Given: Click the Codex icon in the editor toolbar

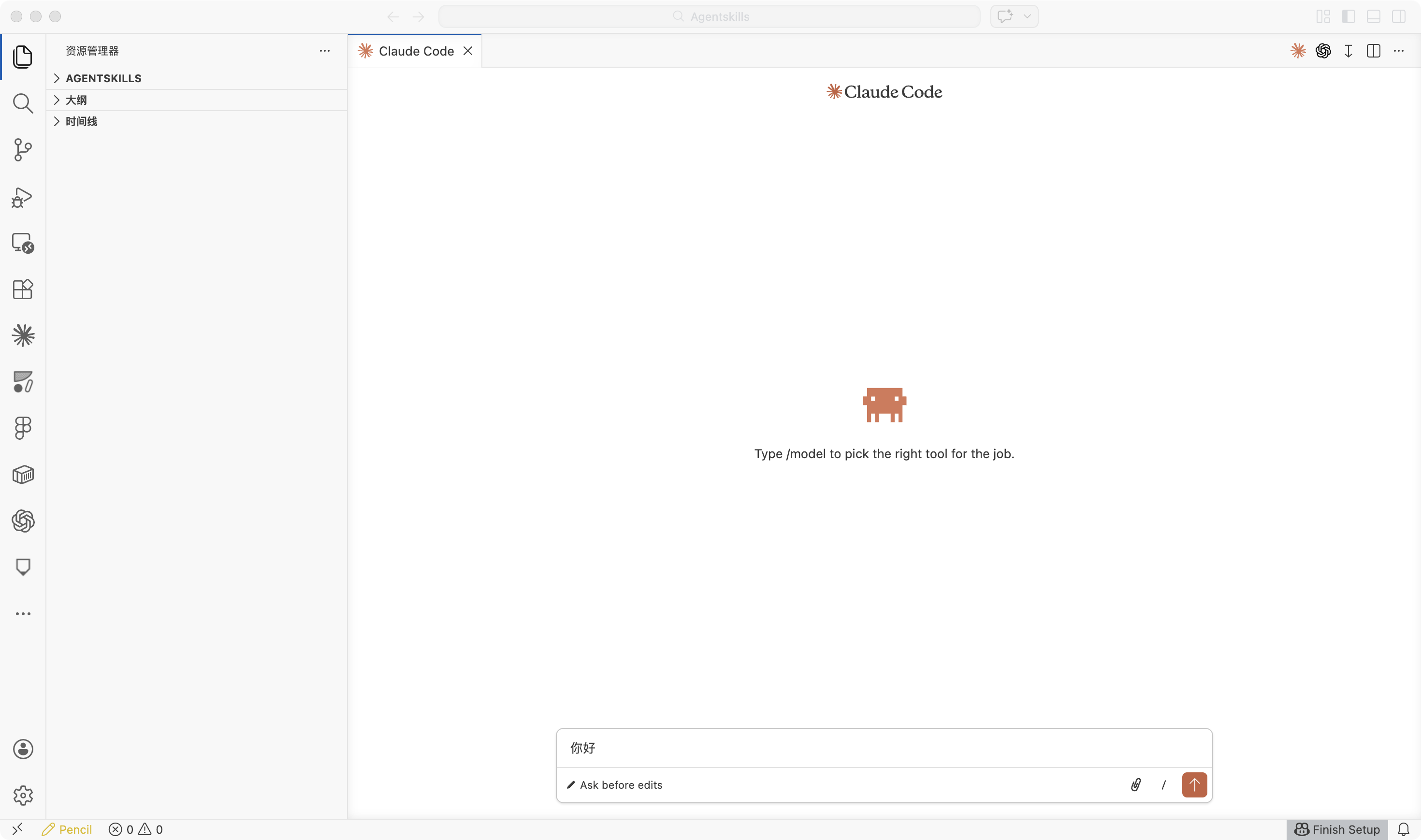Looking at the screenshot, I should (x=1323, y=51).
